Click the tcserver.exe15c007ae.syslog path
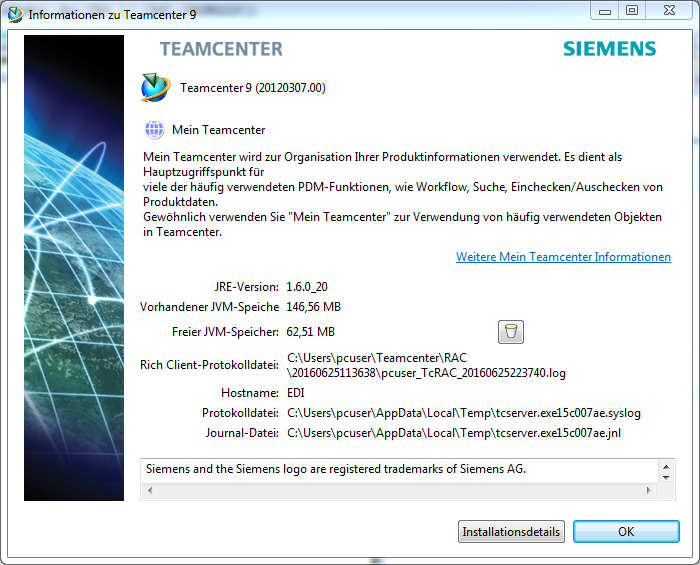Screen dimensions: 700x565 click(464, 413)
